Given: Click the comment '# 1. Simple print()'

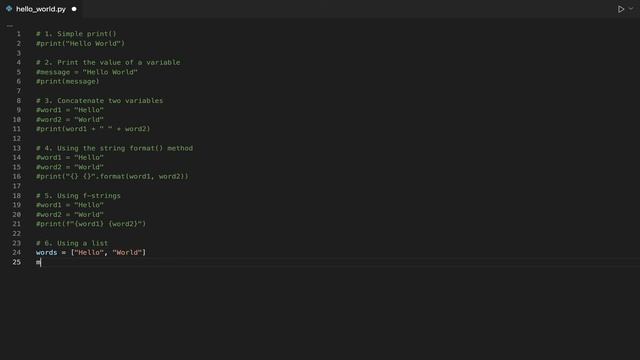Looking at the screenshot, I should pyautogui.click(x=76, y=34).
